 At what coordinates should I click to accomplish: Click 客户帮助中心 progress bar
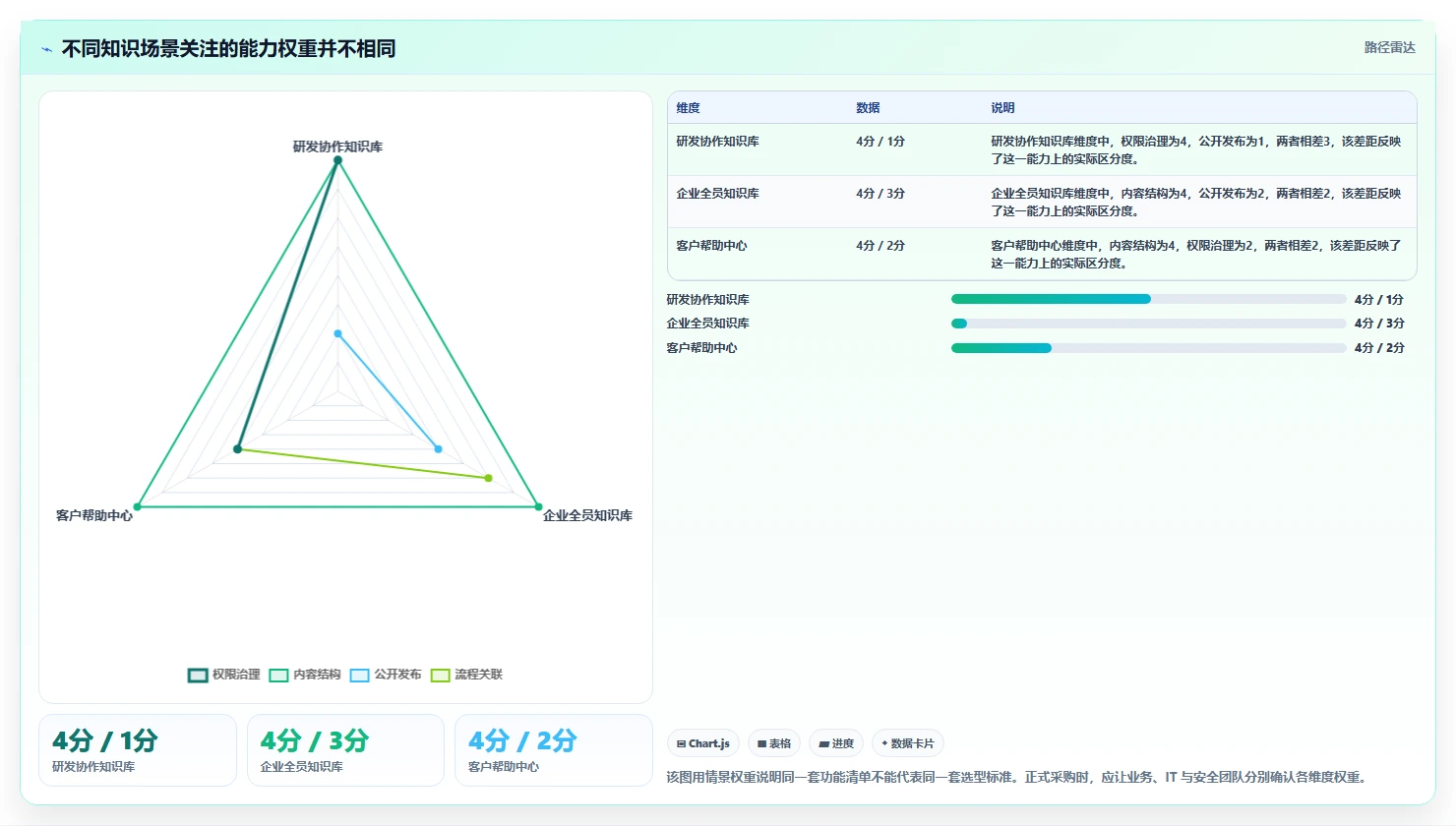coord(1148,348)
